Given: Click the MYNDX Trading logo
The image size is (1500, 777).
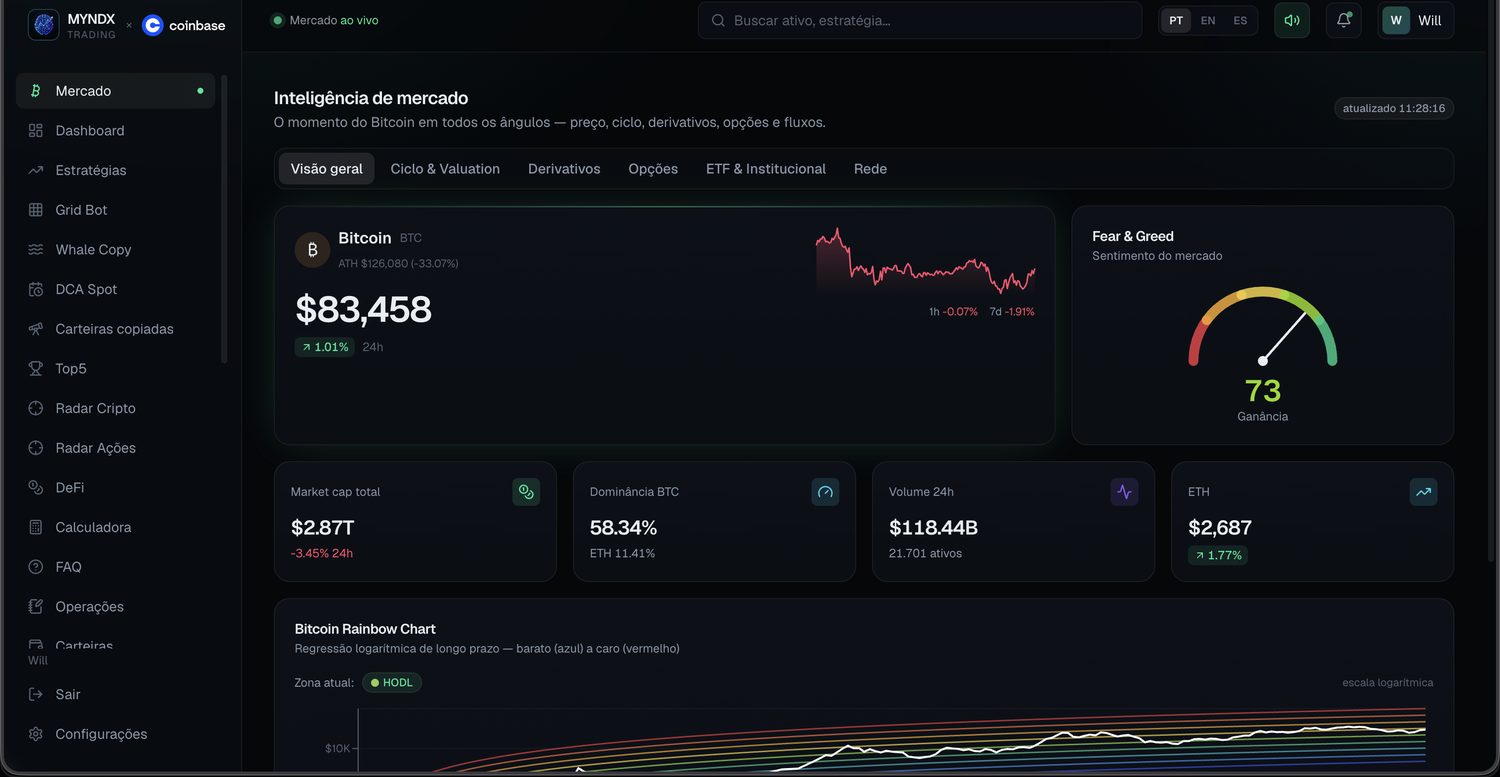Looking at the screenshot, I should point(73,25).
